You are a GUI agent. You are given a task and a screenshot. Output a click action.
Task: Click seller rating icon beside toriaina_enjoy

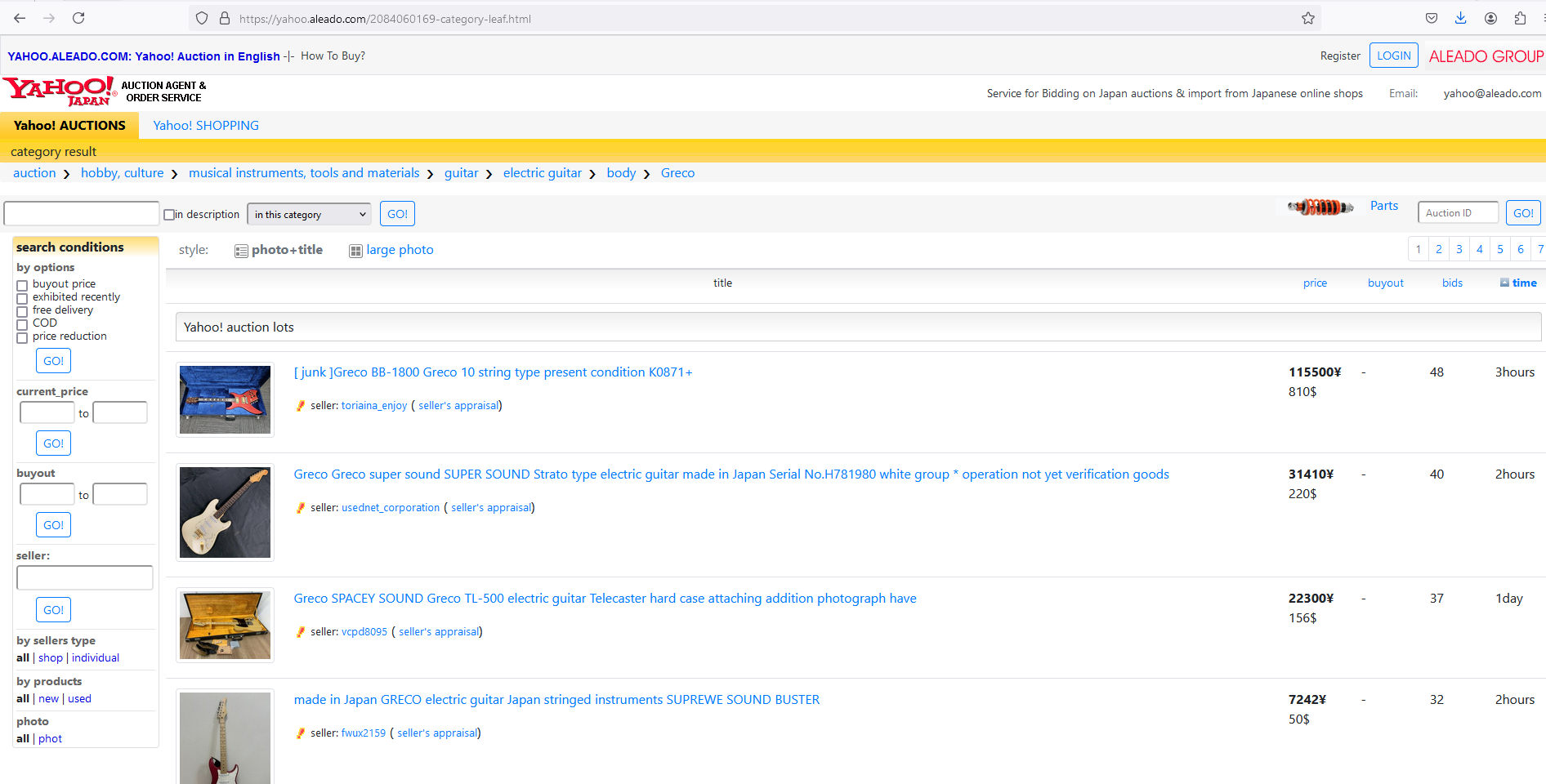pos(301,406)
